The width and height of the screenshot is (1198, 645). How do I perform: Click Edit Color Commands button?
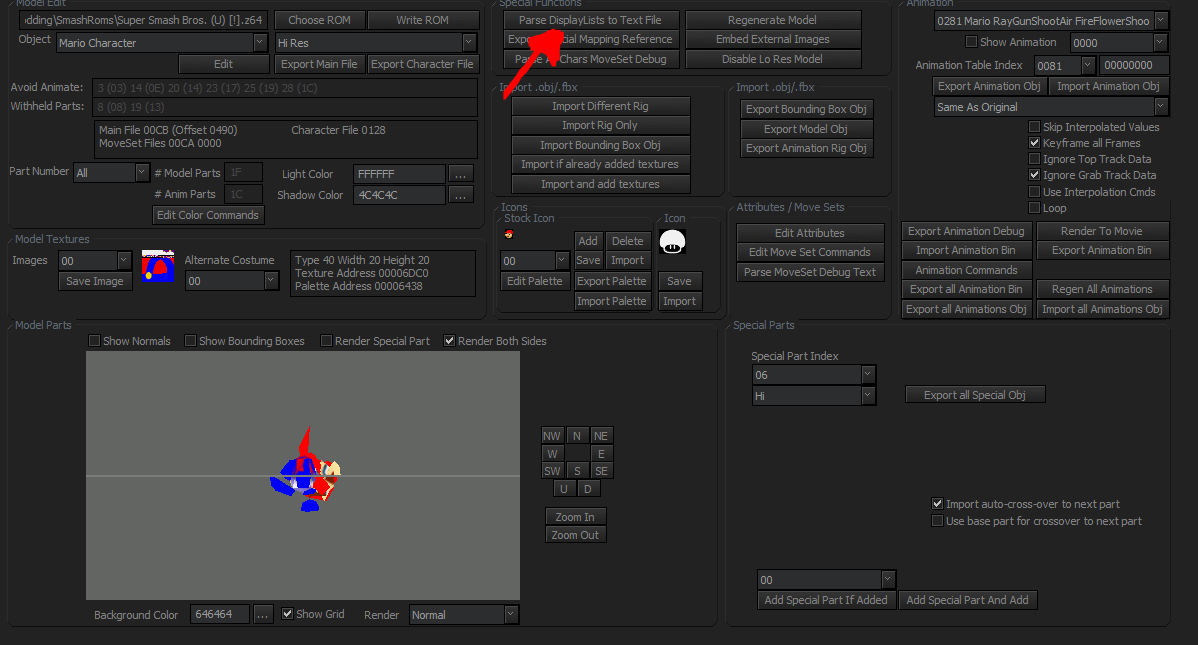208,215
